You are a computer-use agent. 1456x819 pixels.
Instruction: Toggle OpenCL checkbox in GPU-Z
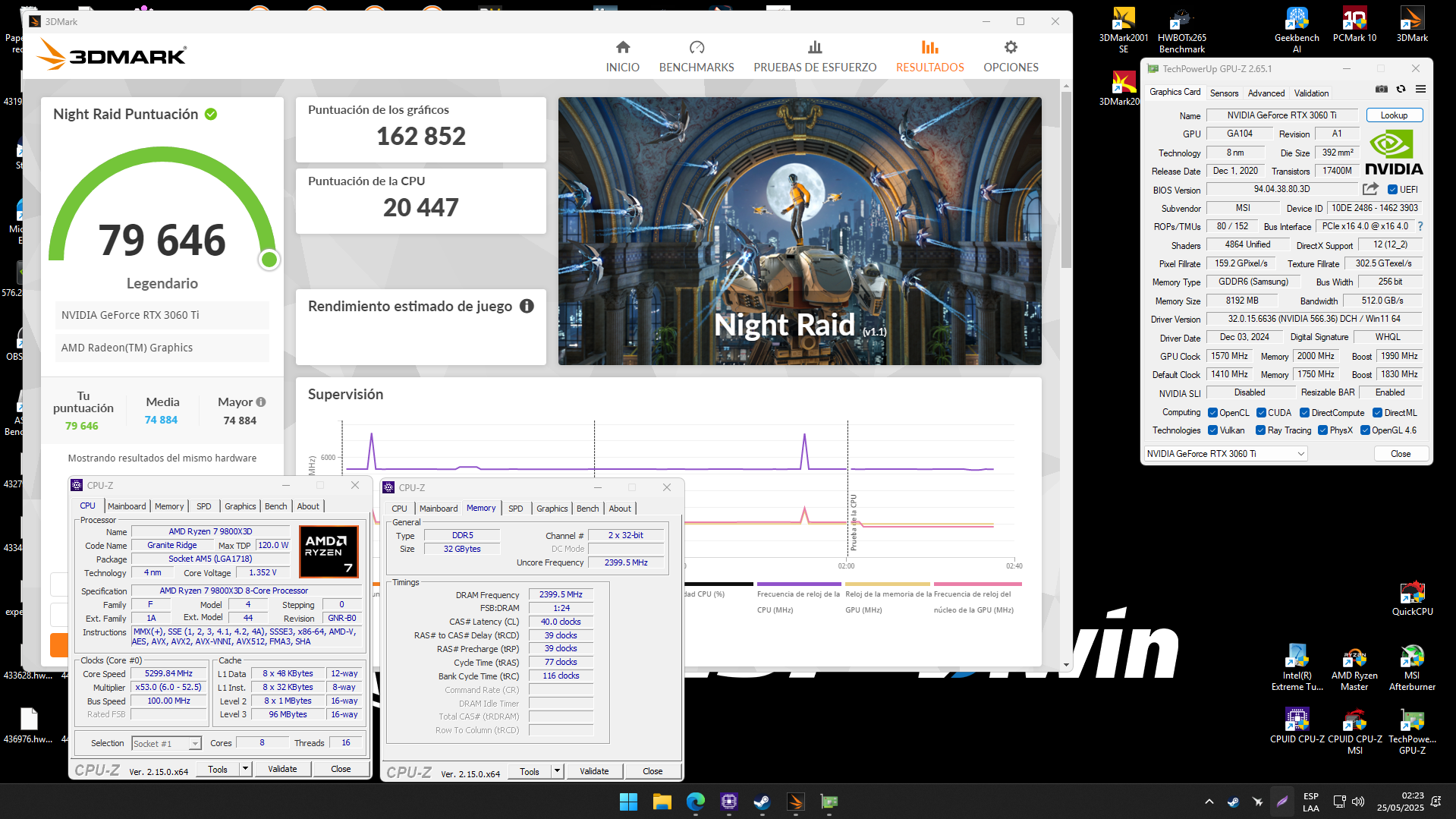pos(1212,413)
